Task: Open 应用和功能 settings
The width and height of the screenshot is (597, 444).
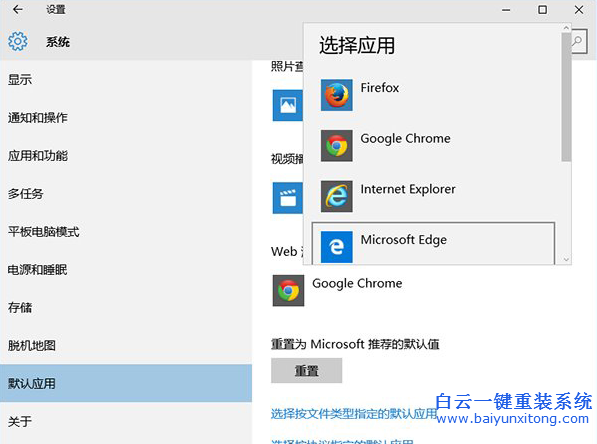Action: 126,156
